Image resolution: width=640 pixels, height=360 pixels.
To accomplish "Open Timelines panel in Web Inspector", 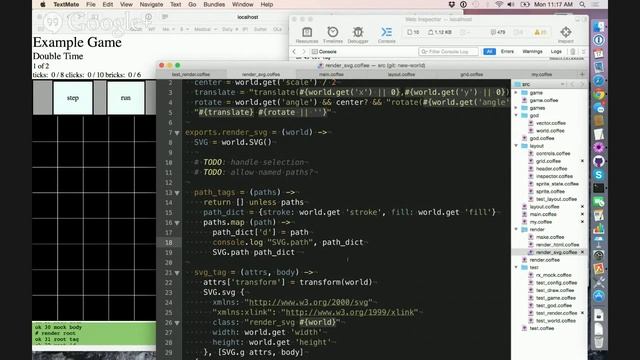I will [x=333, y=35].
